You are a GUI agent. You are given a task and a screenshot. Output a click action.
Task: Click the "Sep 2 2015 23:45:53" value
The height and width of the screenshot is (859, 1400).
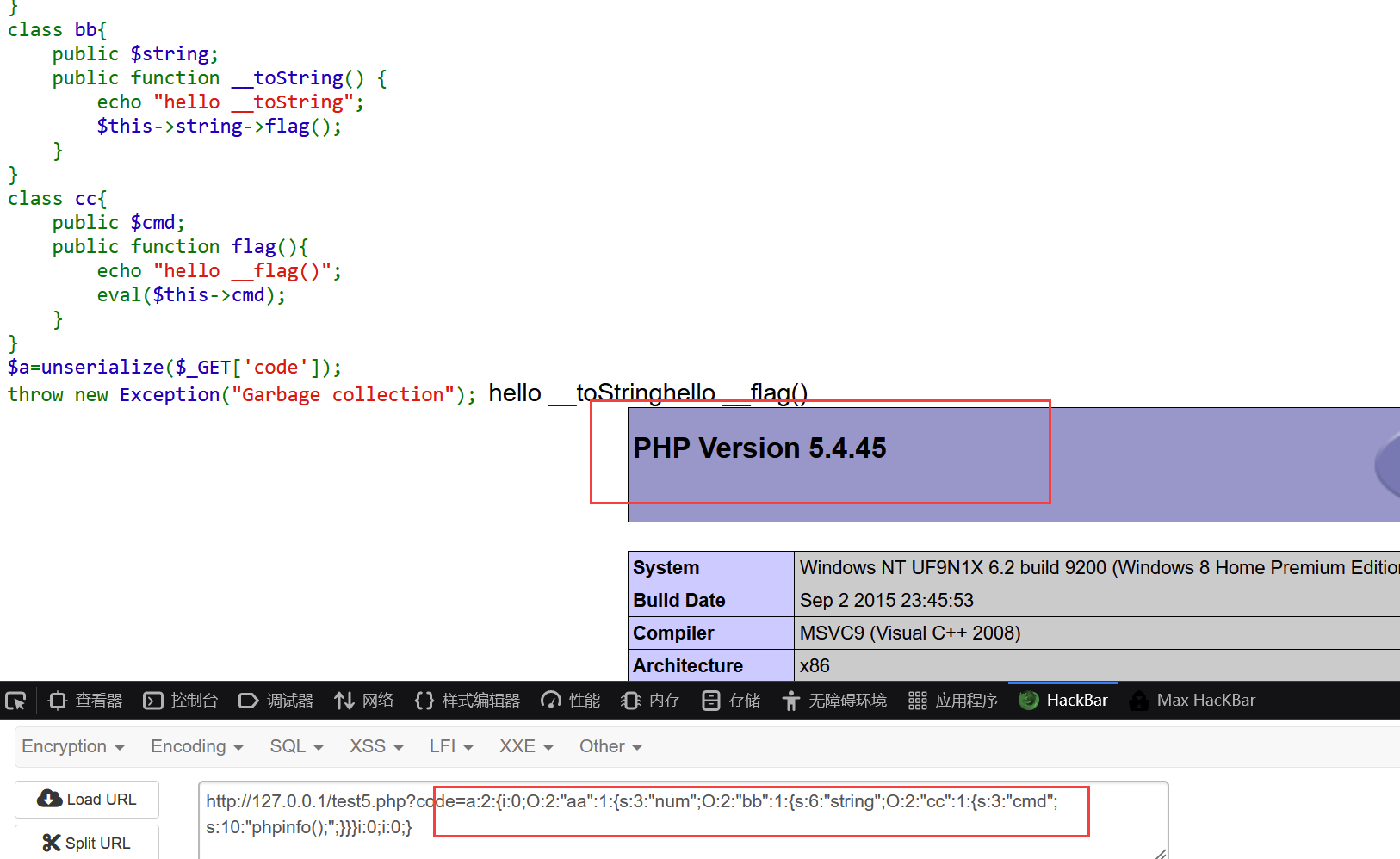click(886, 601)
